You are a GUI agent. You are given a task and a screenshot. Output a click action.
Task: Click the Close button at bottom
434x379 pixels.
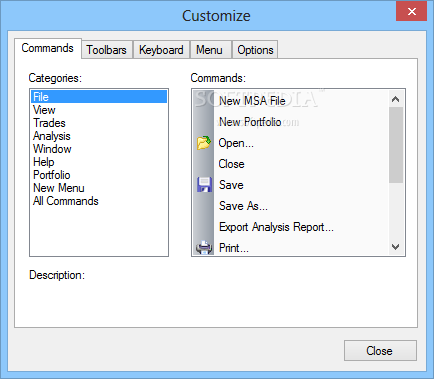pos(380,351)
